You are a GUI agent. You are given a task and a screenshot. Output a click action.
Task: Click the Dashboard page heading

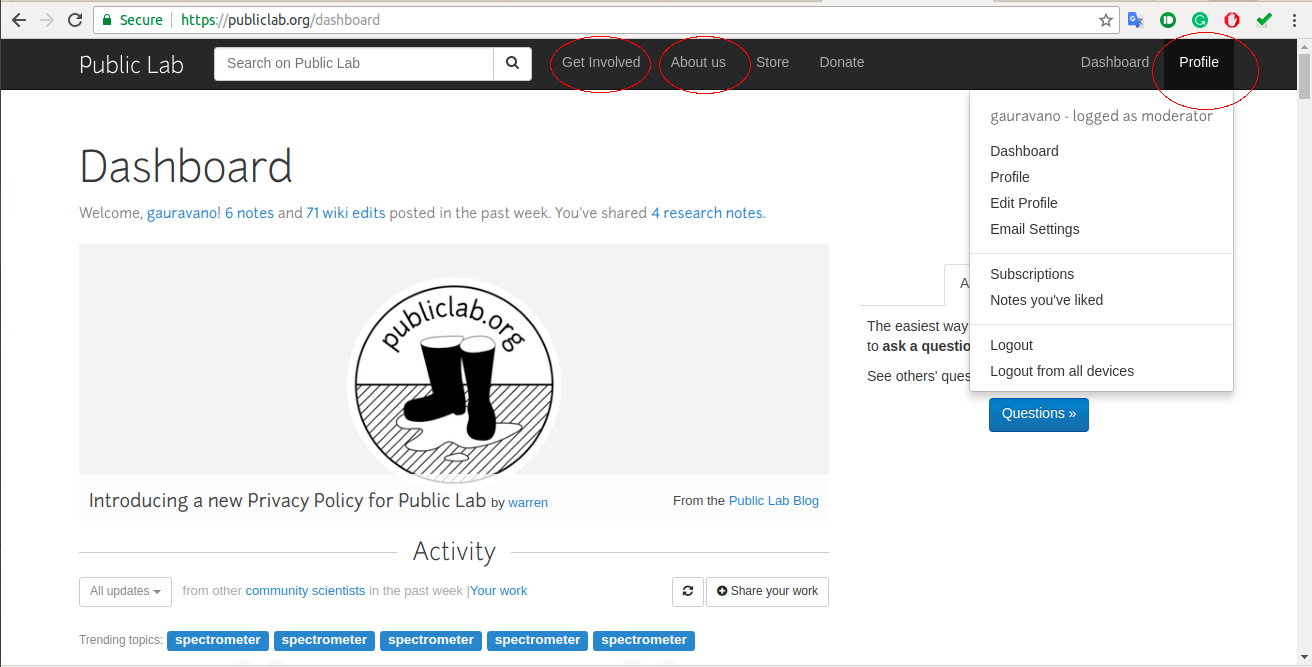pyautogui.click(x=186, y=167)
